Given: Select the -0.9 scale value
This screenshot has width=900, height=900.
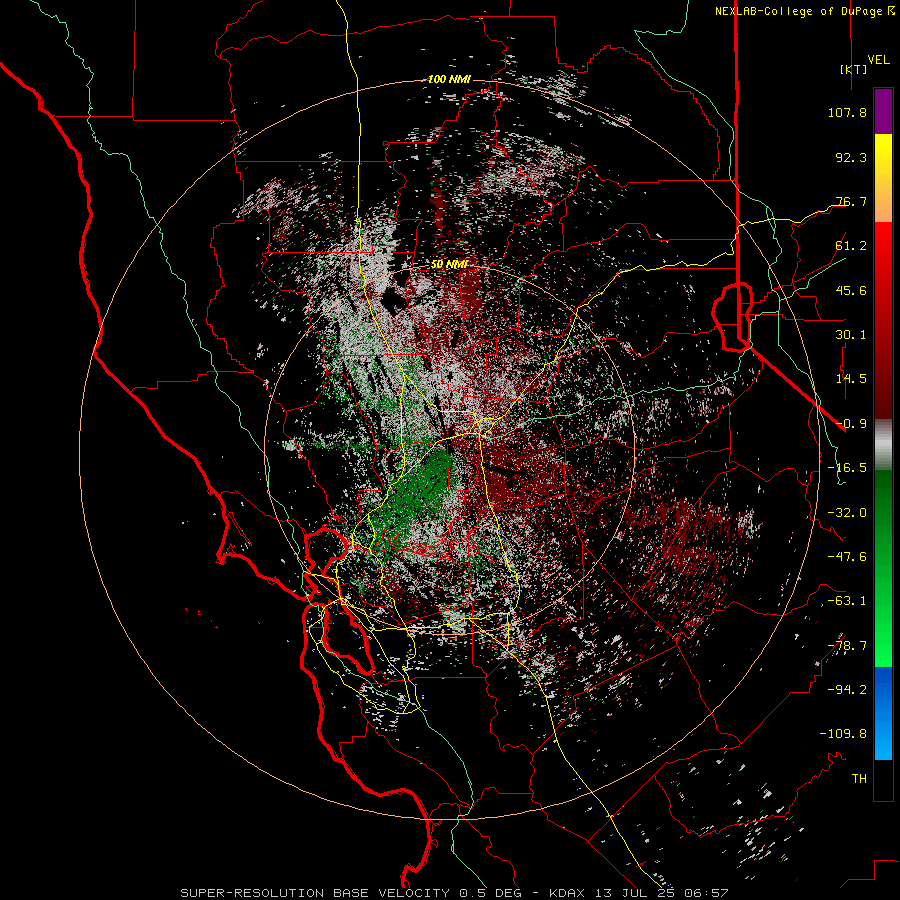Looking at the screenshot, I should point(851,424).
